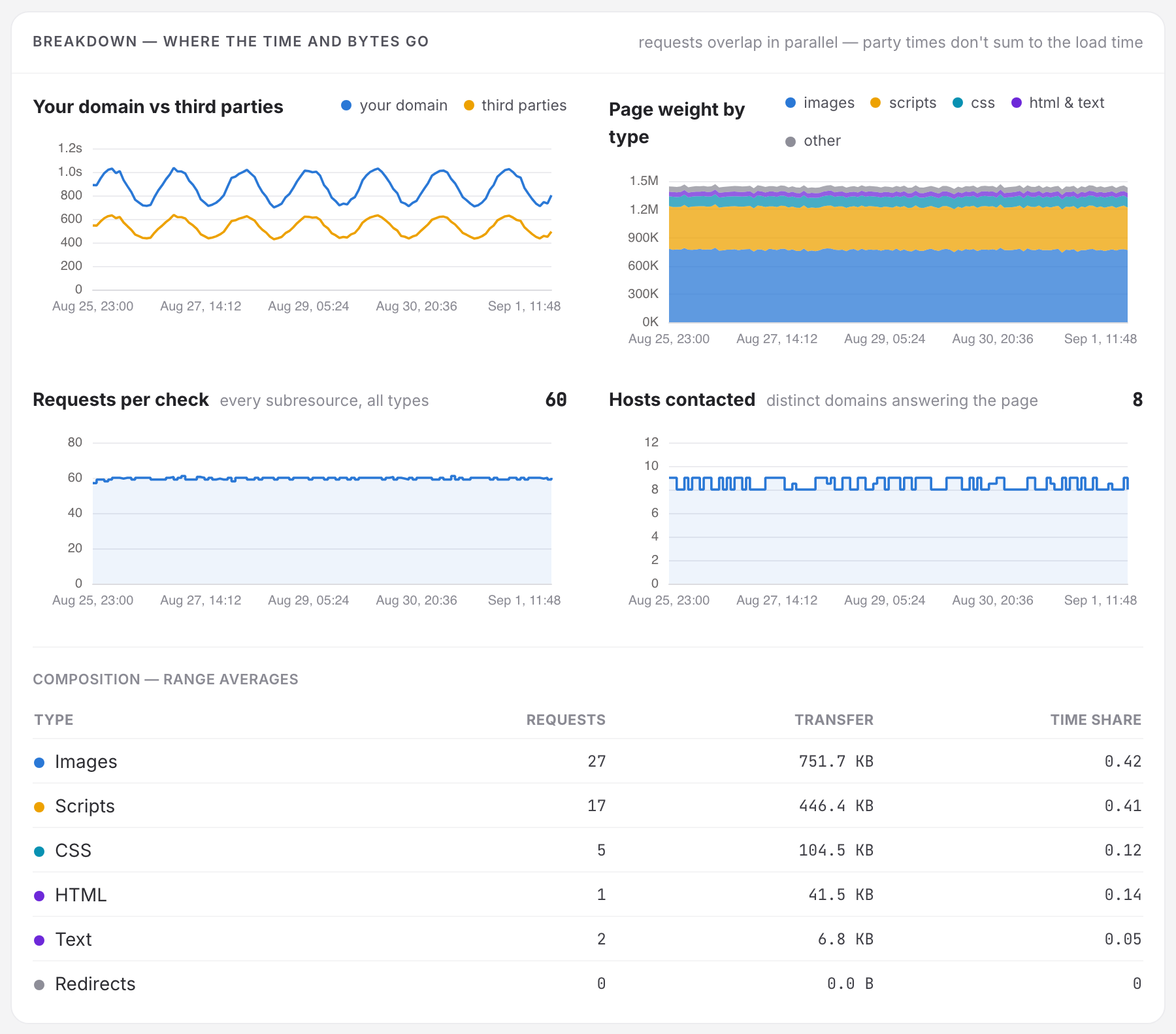Click the 'Requests per check' chart title
1176x1034 pixels.
121,399
